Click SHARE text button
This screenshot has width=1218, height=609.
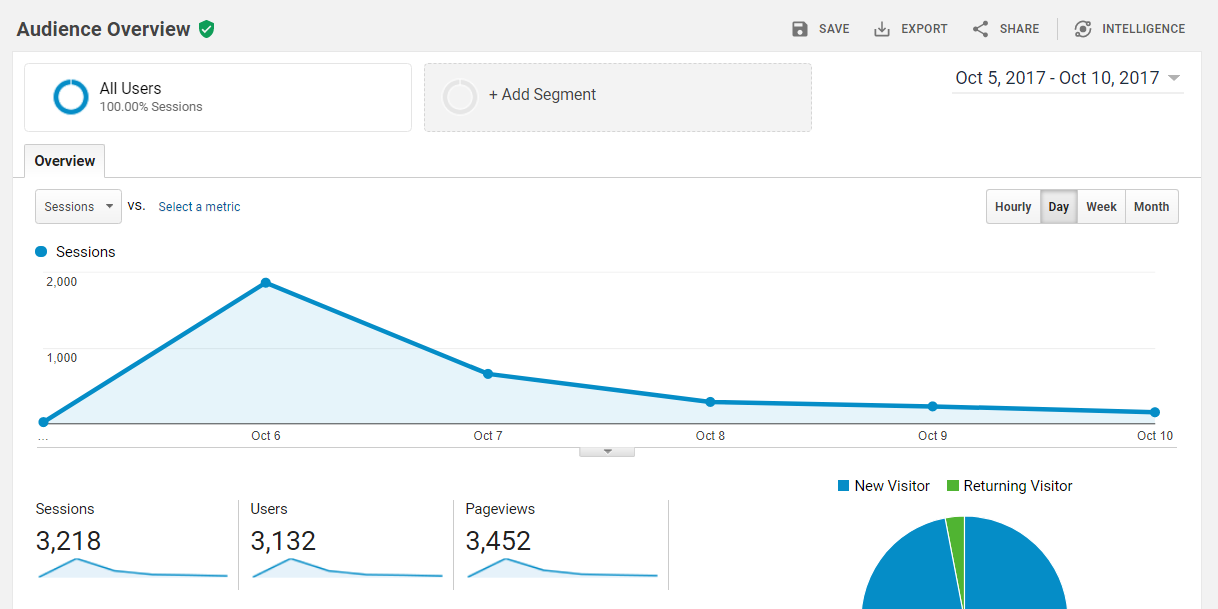(x=1019, y=29)
